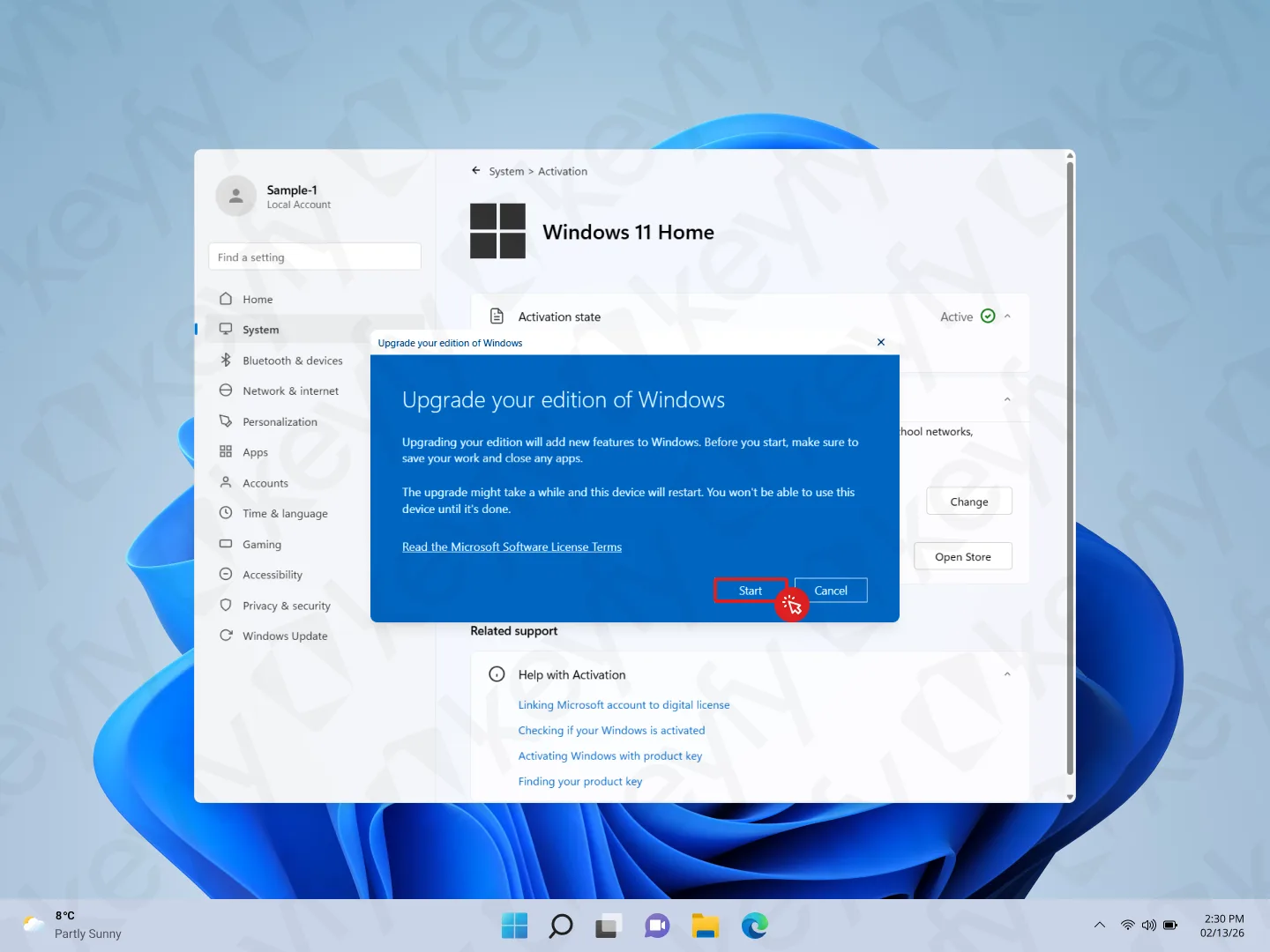Click the volume speaker tray icon

[1148, 925]
